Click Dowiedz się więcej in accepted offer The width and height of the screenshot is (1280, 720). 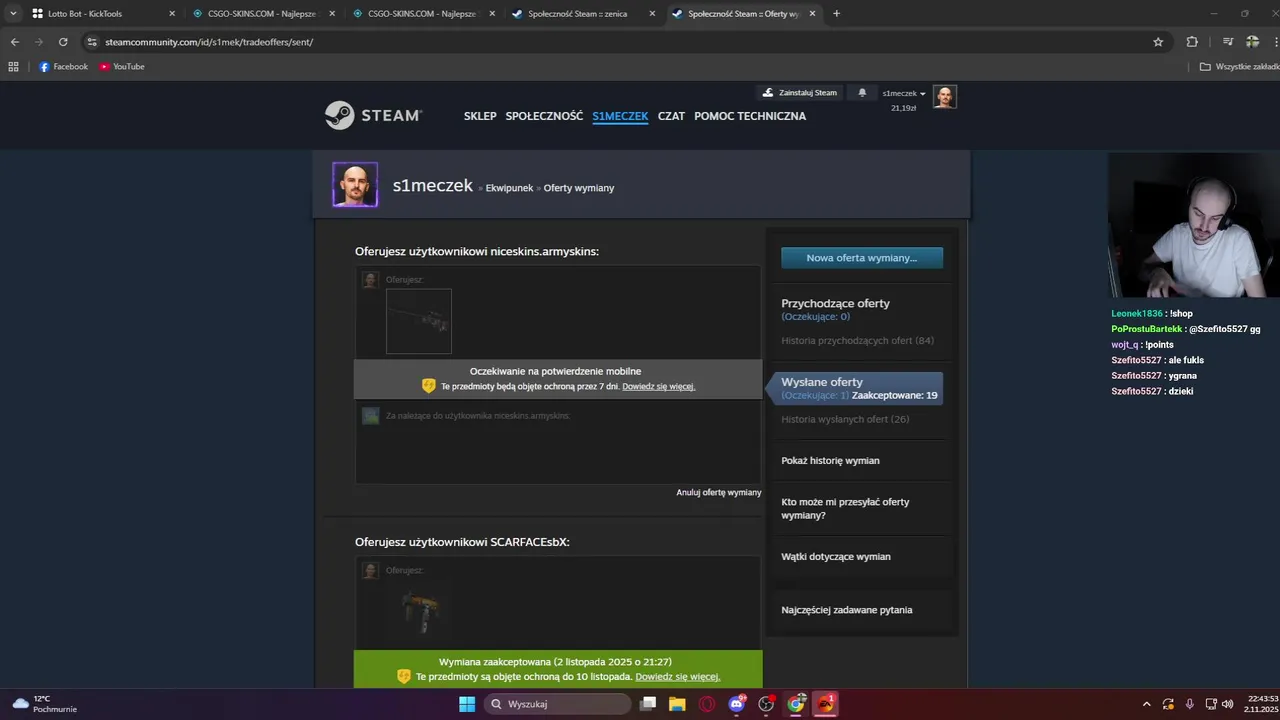(x=677, y=677)
